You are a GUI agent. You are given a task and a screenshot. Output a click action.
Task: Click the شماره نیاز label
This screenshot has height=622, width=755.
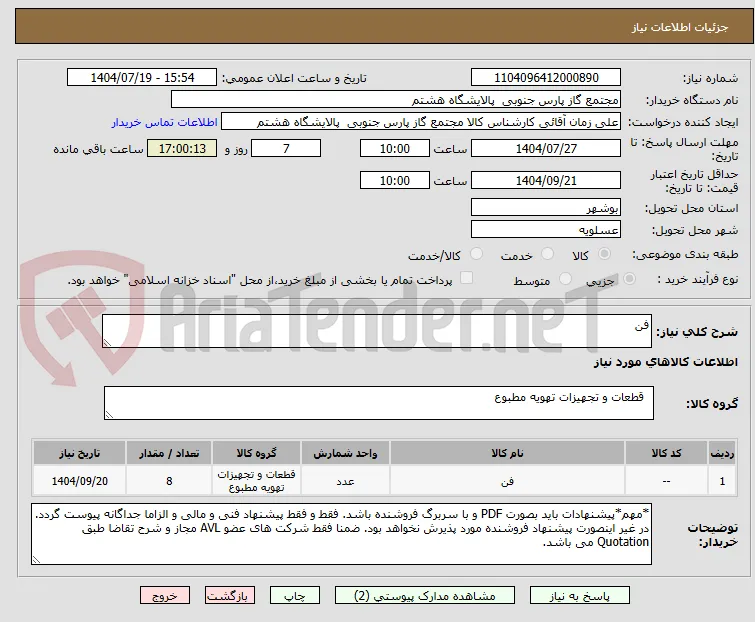click(x=710, y=78)
